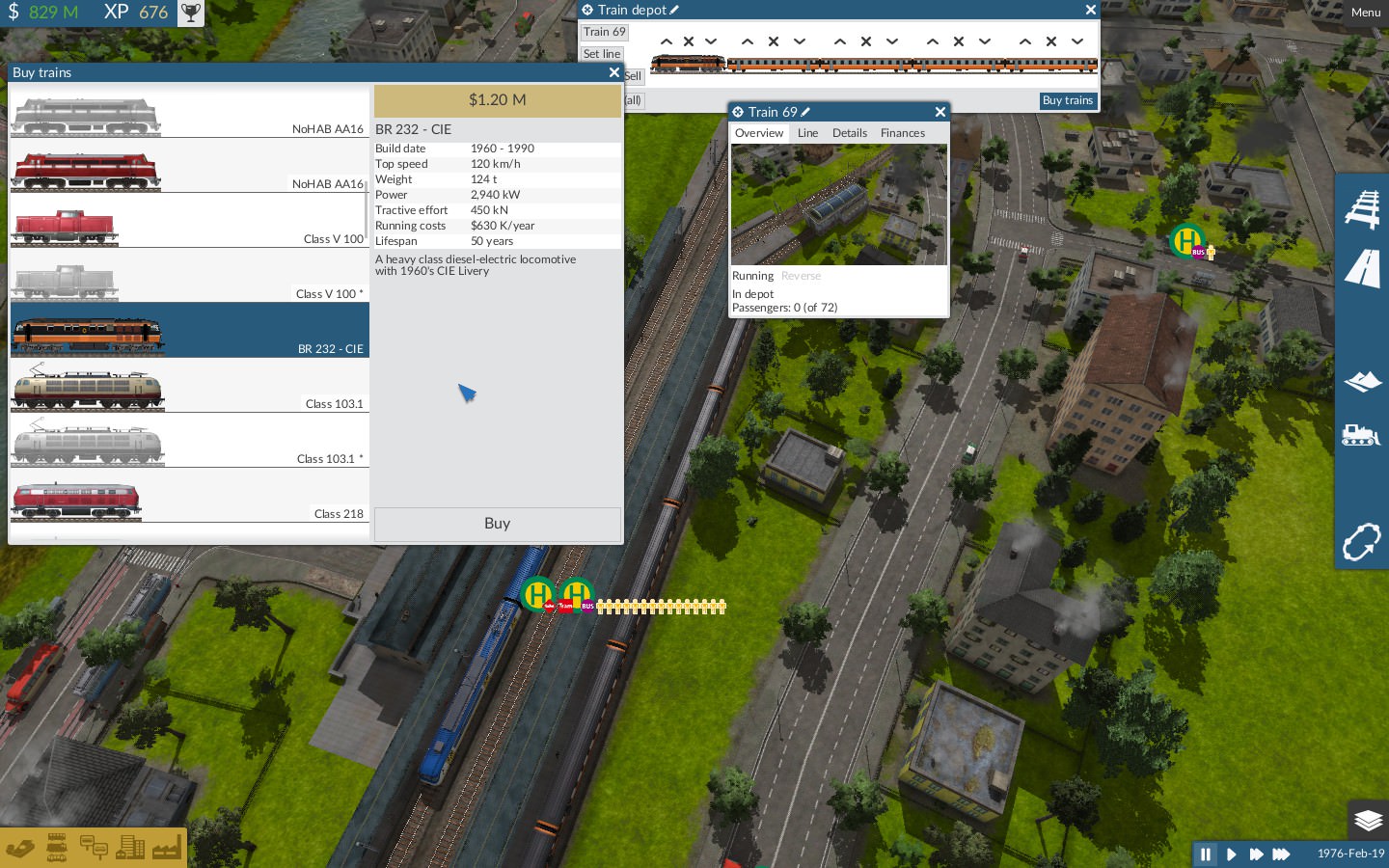Open the vehicles list icon in bottom bar

pos(57,848)
